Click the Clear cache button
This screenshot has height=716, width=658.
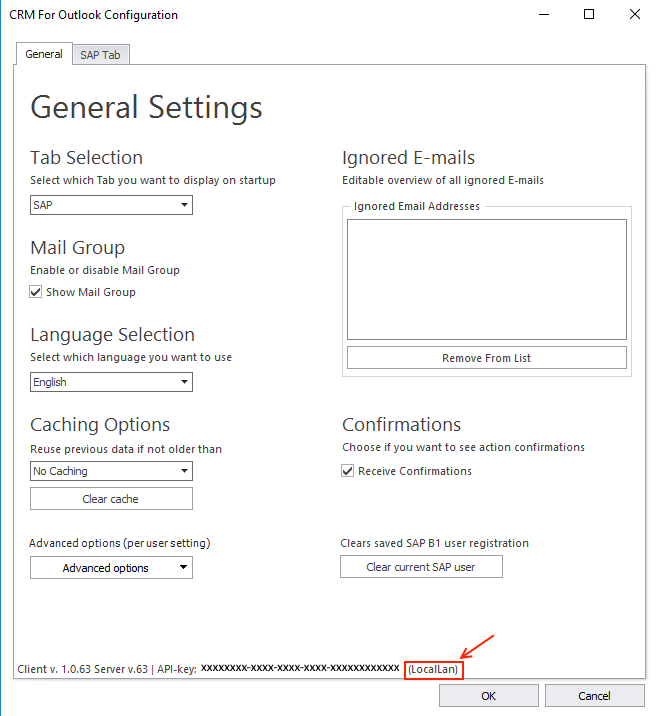(111, 499)
